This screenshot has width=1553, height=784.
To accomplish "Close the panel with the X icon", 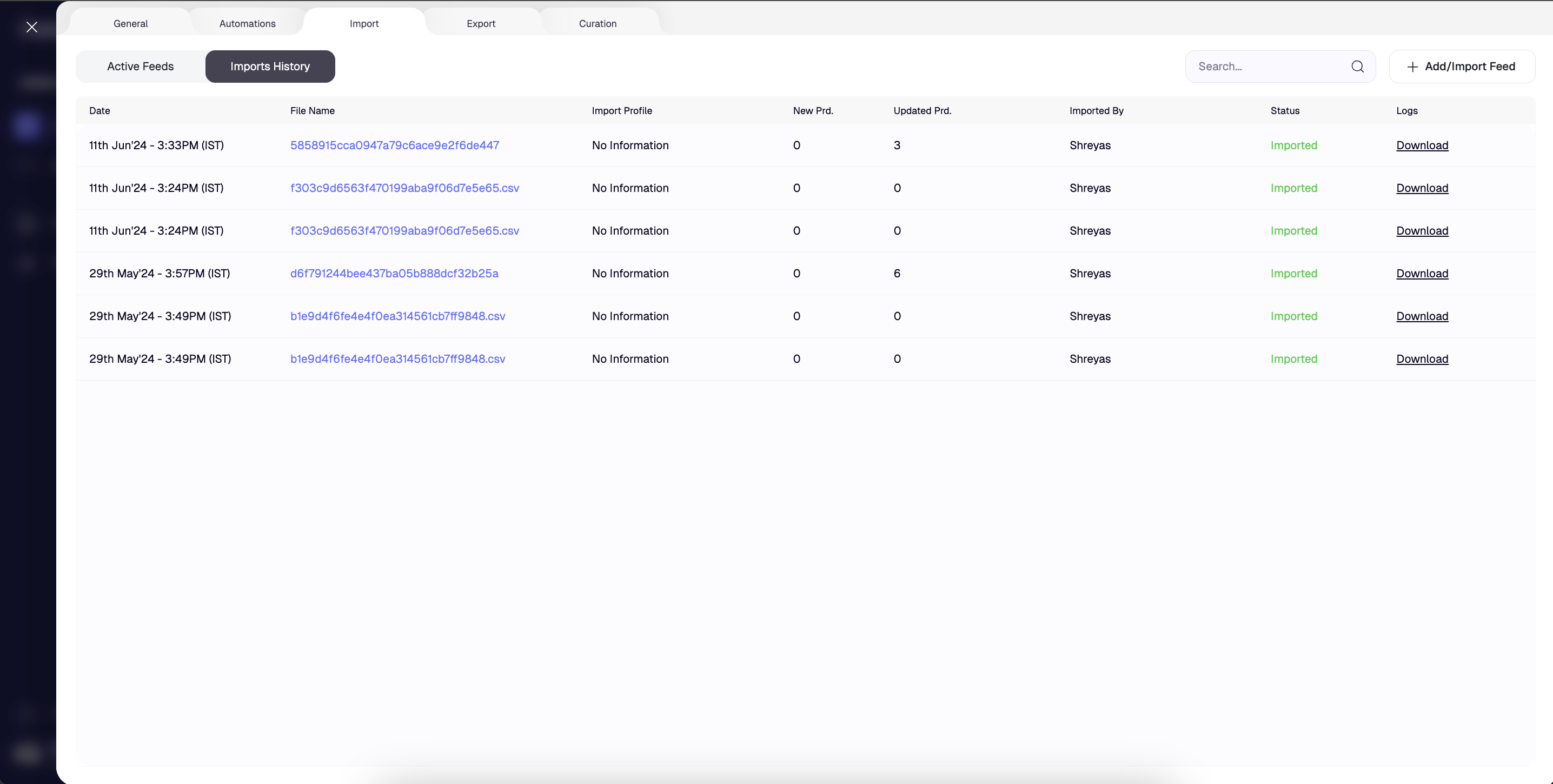I will click(32, 27).
